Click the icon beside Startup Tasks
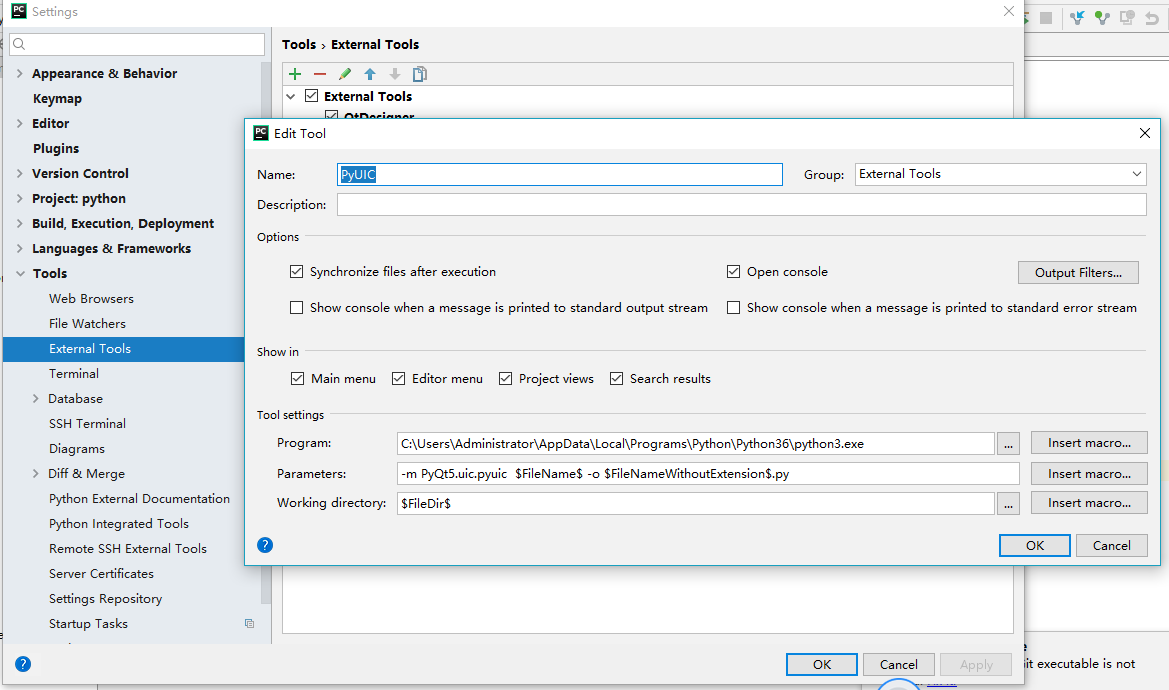 tap(249, 624)
